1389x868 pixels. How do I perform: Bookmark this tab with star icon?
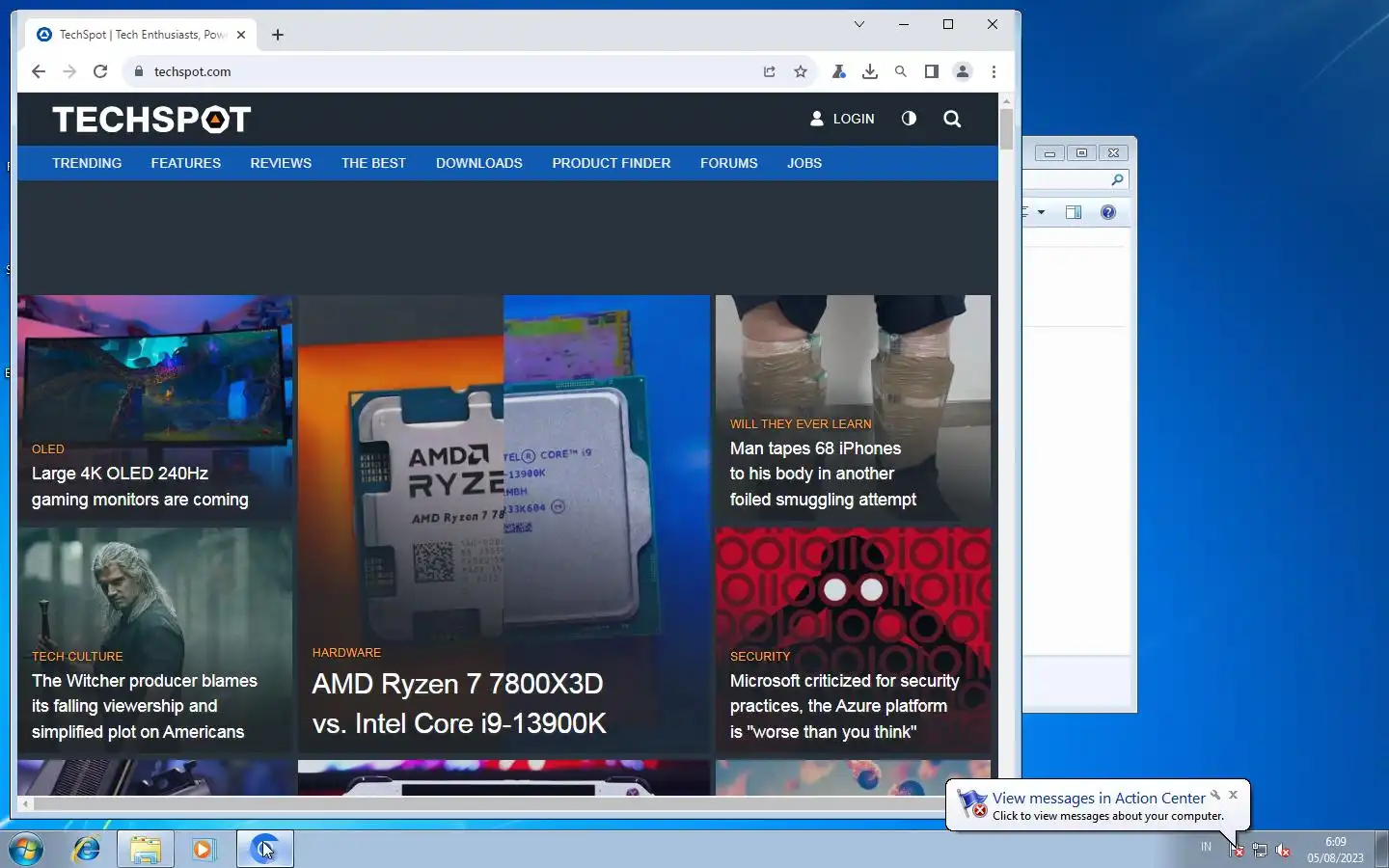click(x=801, y=71)
